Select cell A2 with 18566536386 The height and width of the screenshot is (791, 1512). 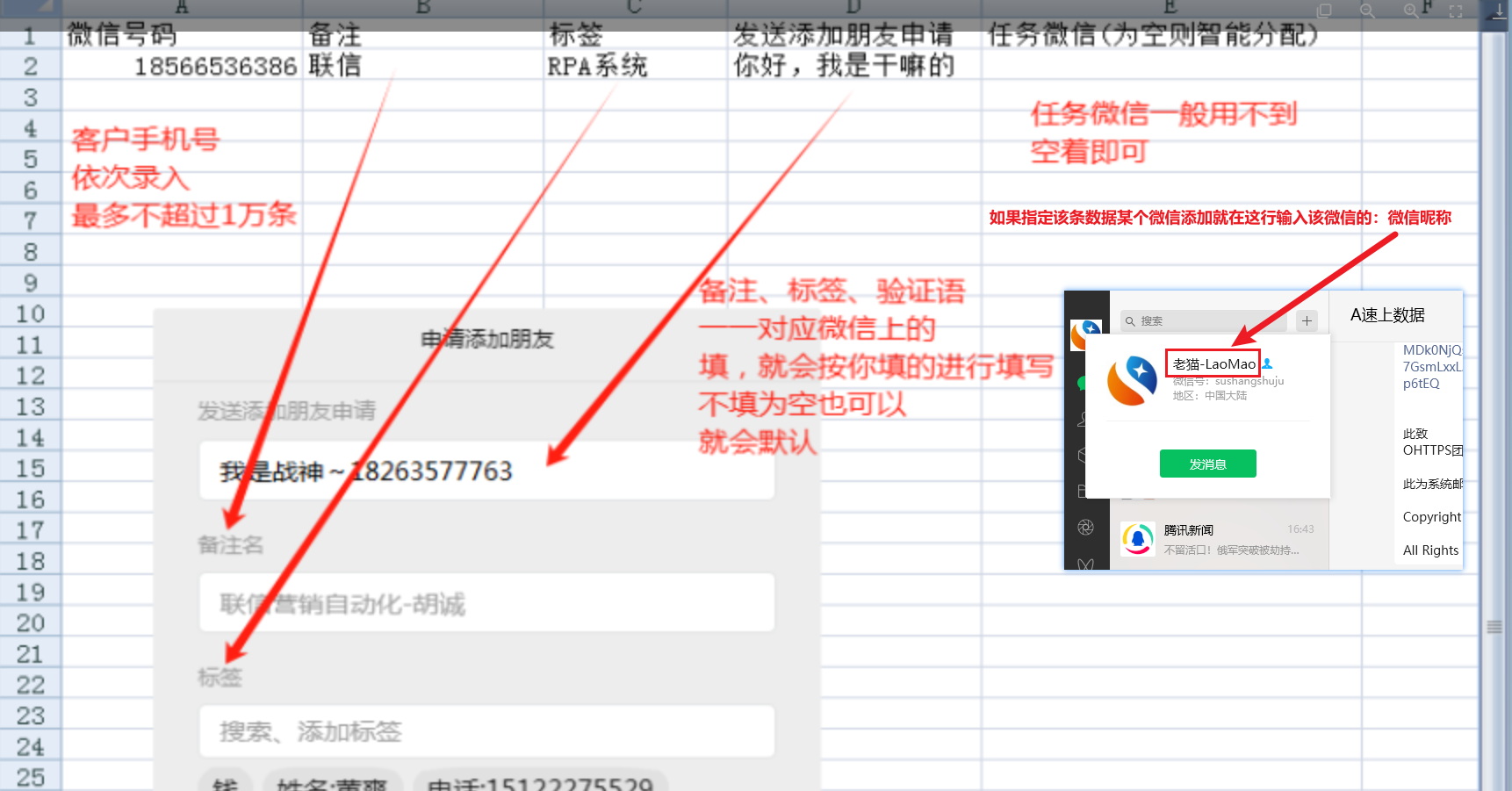tap(183, 66)
